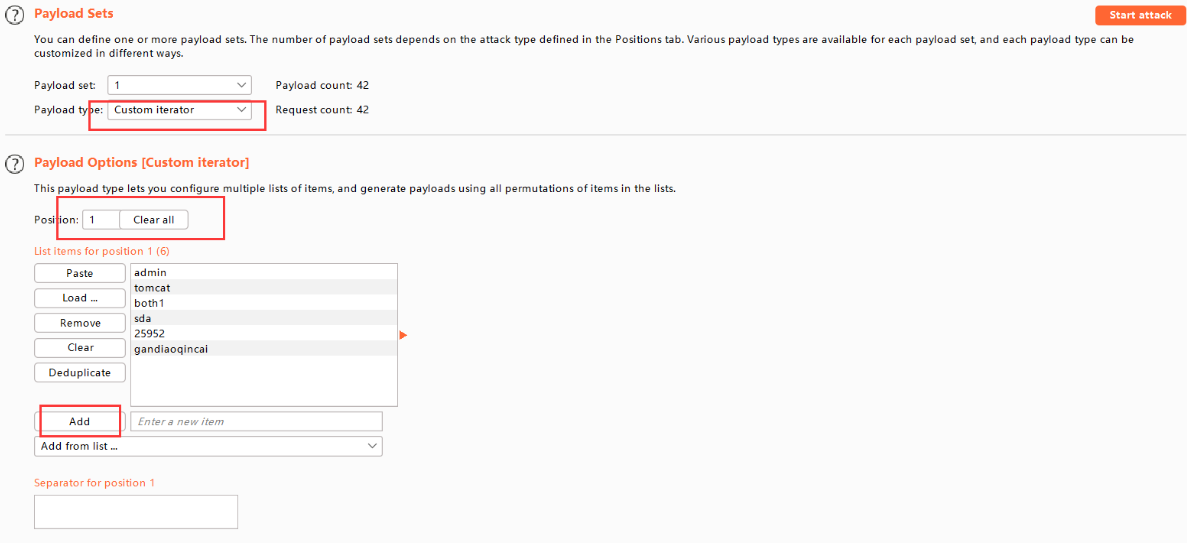Select gandiaoqincai in the list
The height and width of the screenshot is (543, 1187).
[171, 349]
